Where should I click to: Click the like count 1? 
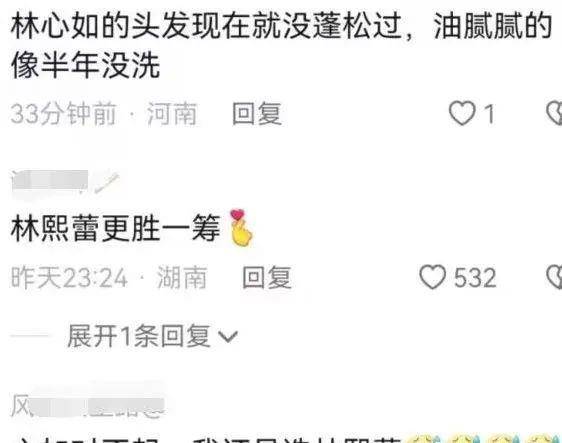tap(489, 114)
